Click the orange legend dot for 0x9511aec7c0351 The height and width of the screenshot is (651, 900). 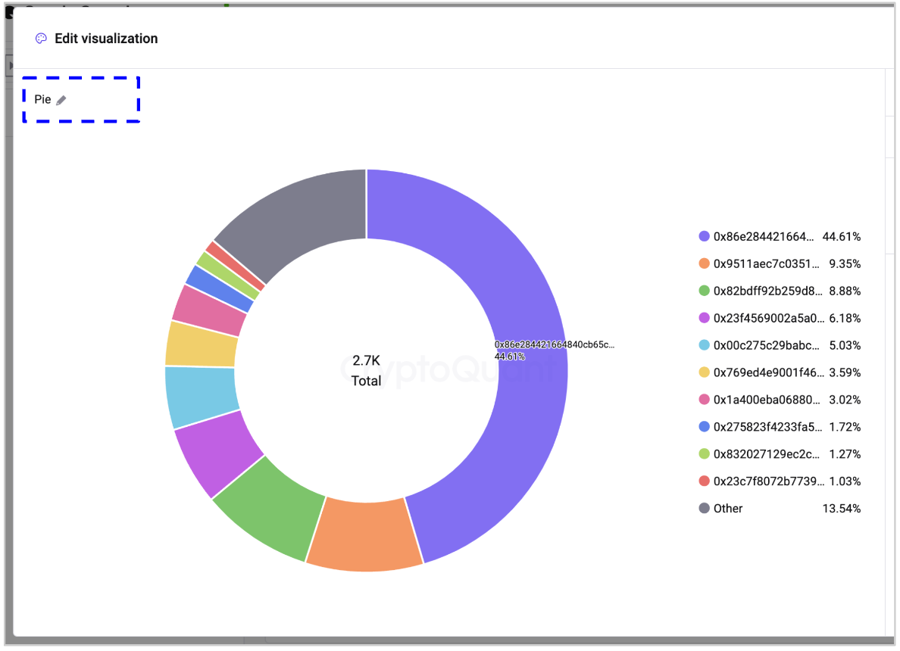click(704, 264)
